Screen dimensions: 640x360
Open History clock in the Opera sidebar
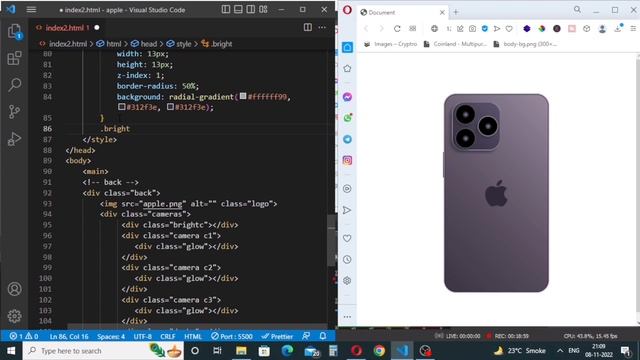[x=347, y=260]
